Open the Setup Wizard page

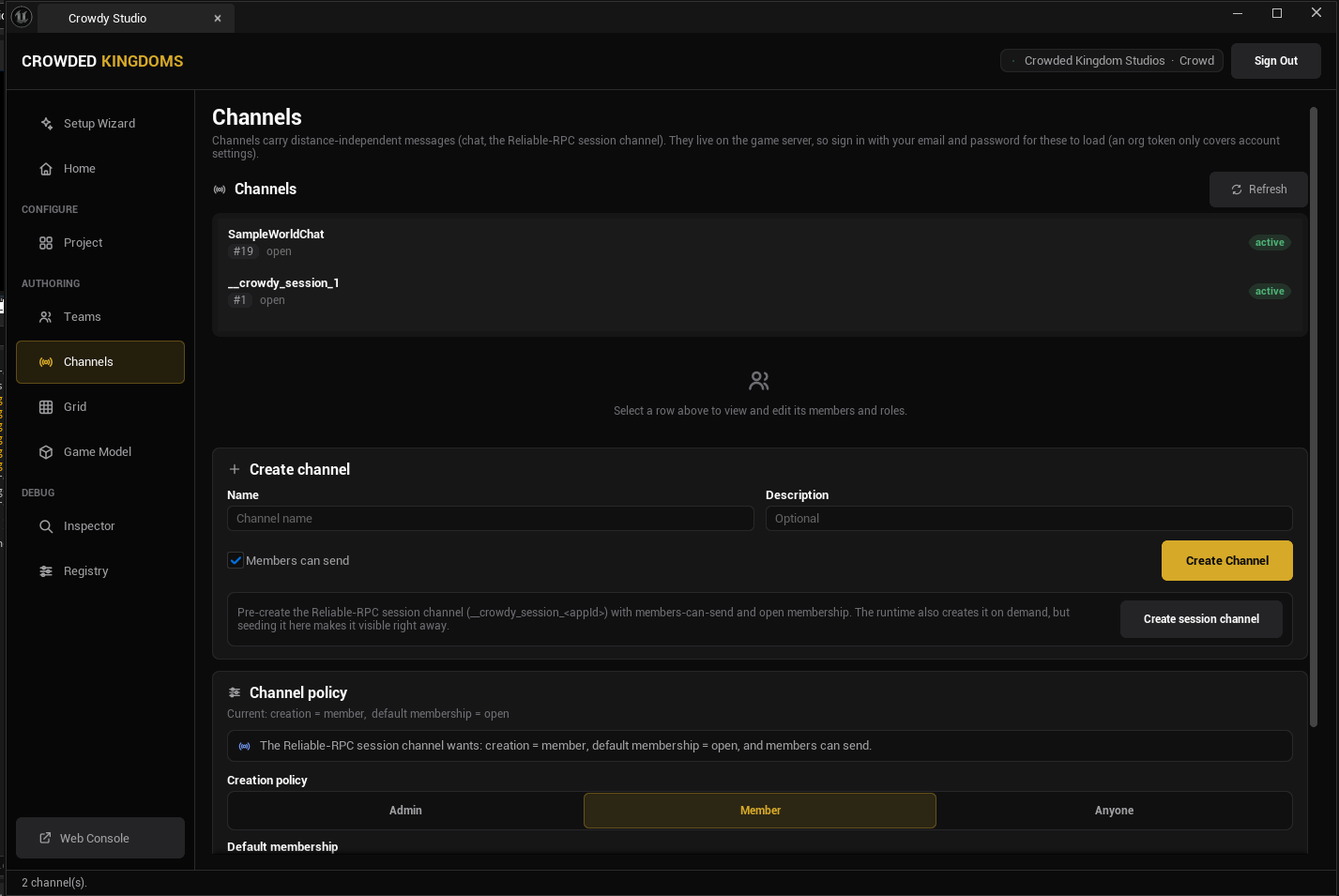point(100,124)
